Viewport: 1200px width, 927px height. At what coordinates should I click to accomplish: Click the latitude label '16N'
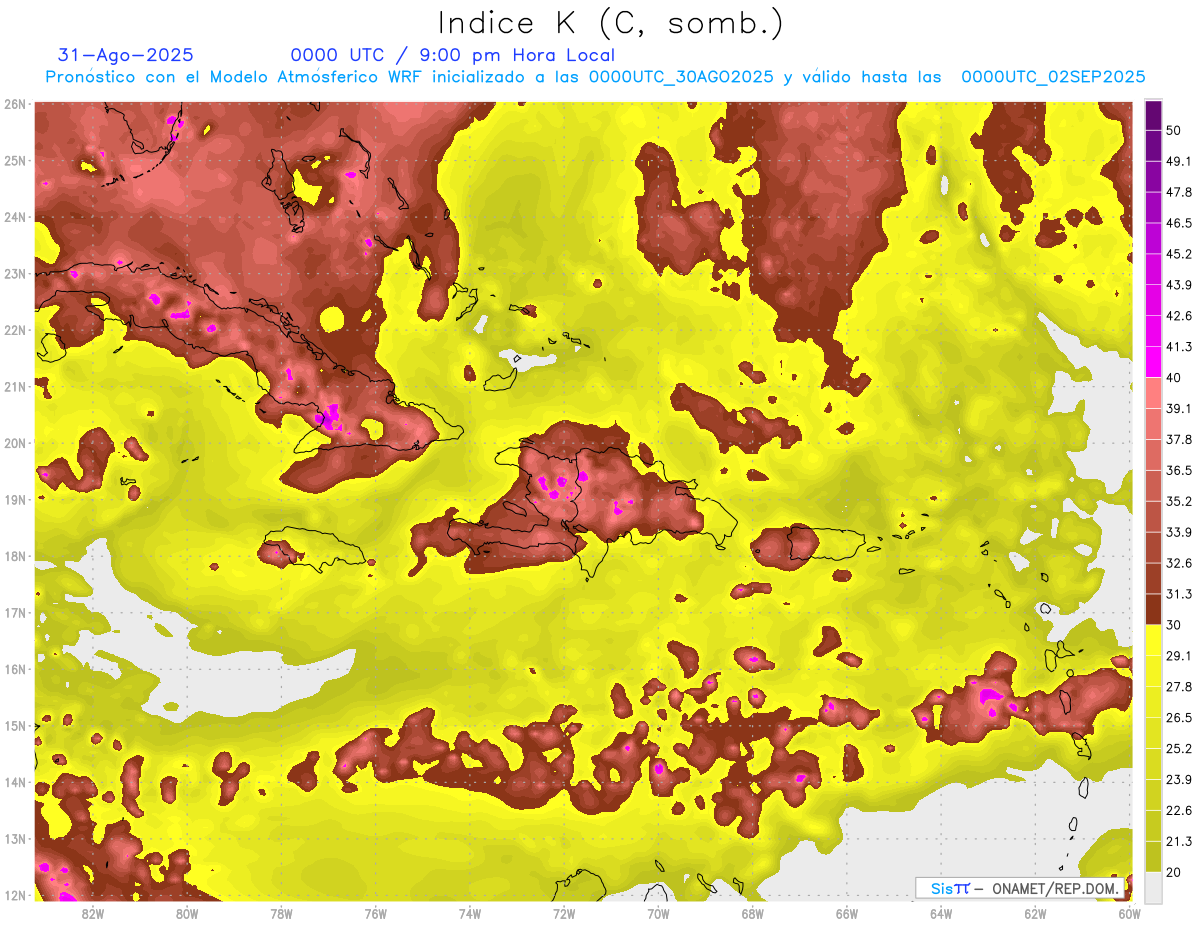pos(16,669)
